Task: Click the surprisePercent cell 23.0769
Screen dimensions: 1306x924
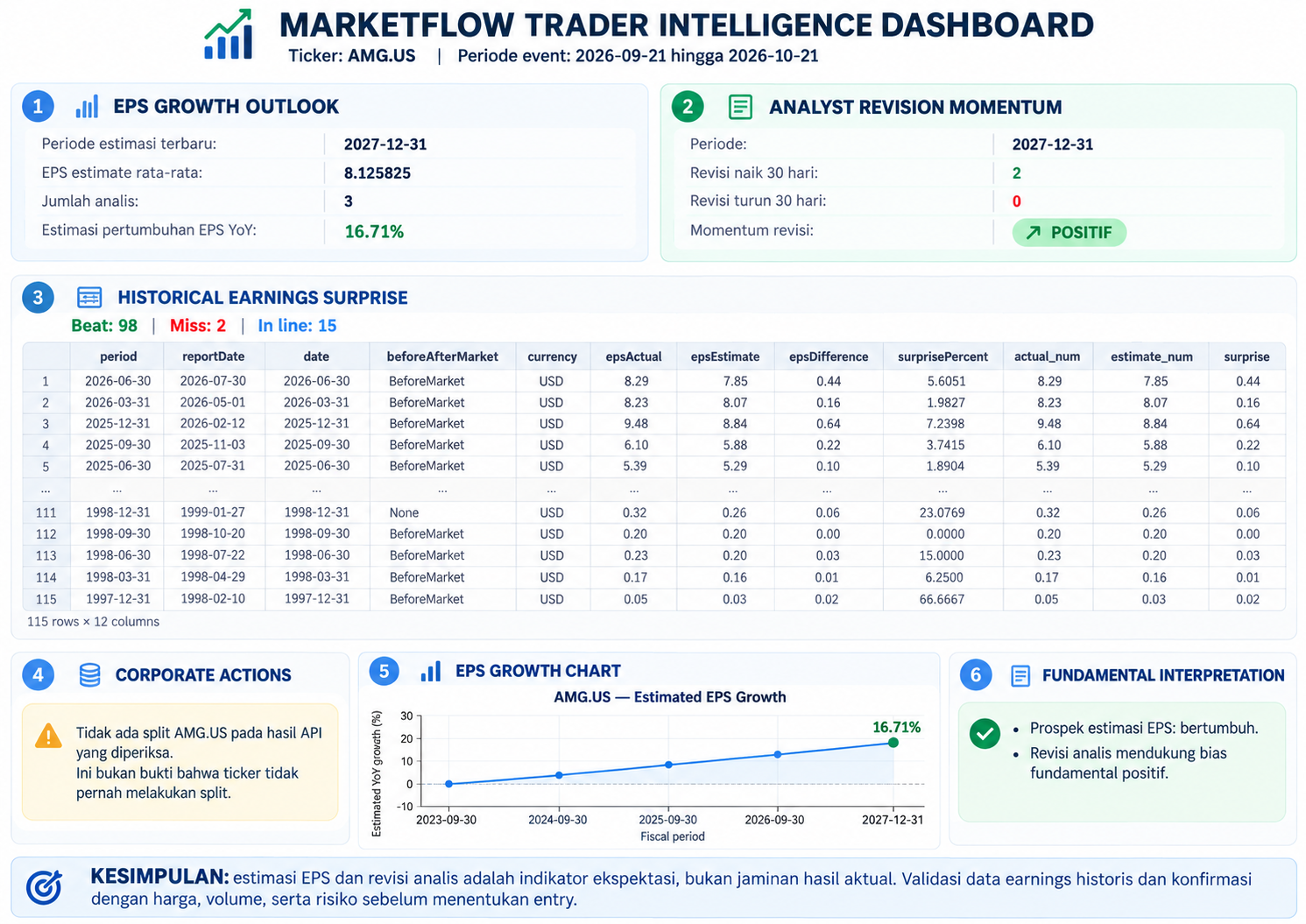Action: pos(942,512)
